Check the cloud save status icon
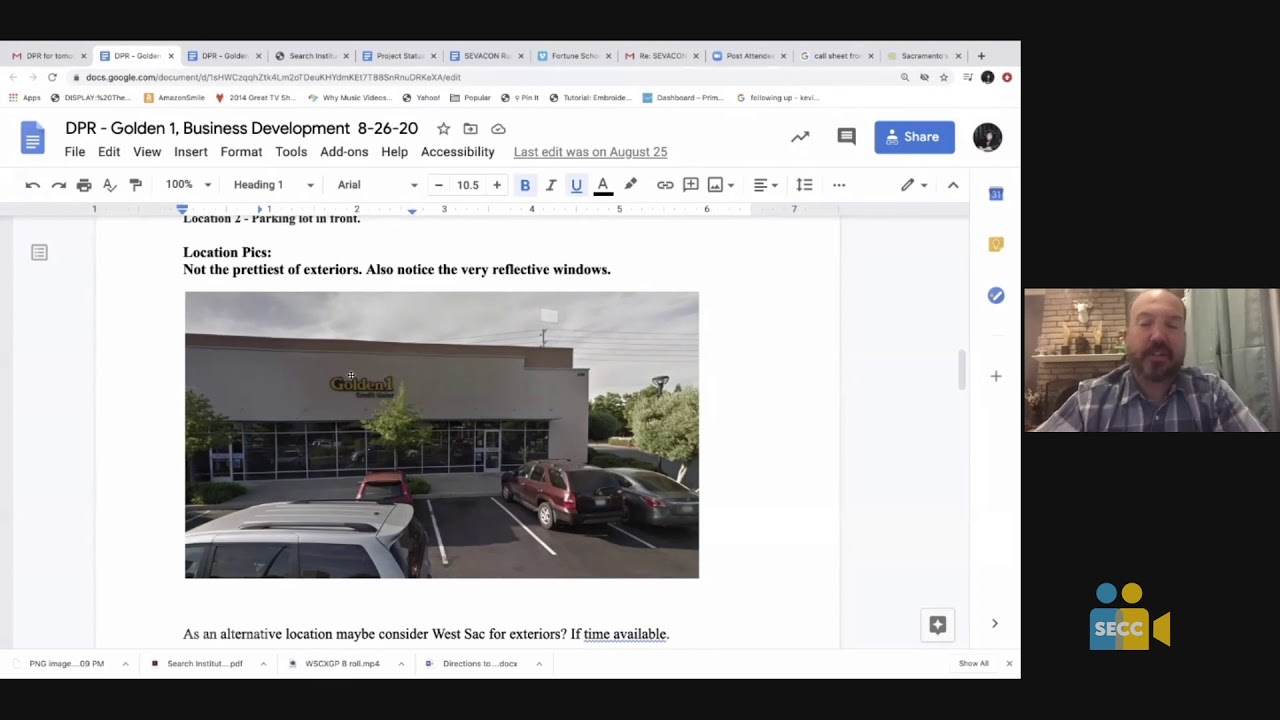The width and height of the screenshot is (1280, 720). point(498,129)
